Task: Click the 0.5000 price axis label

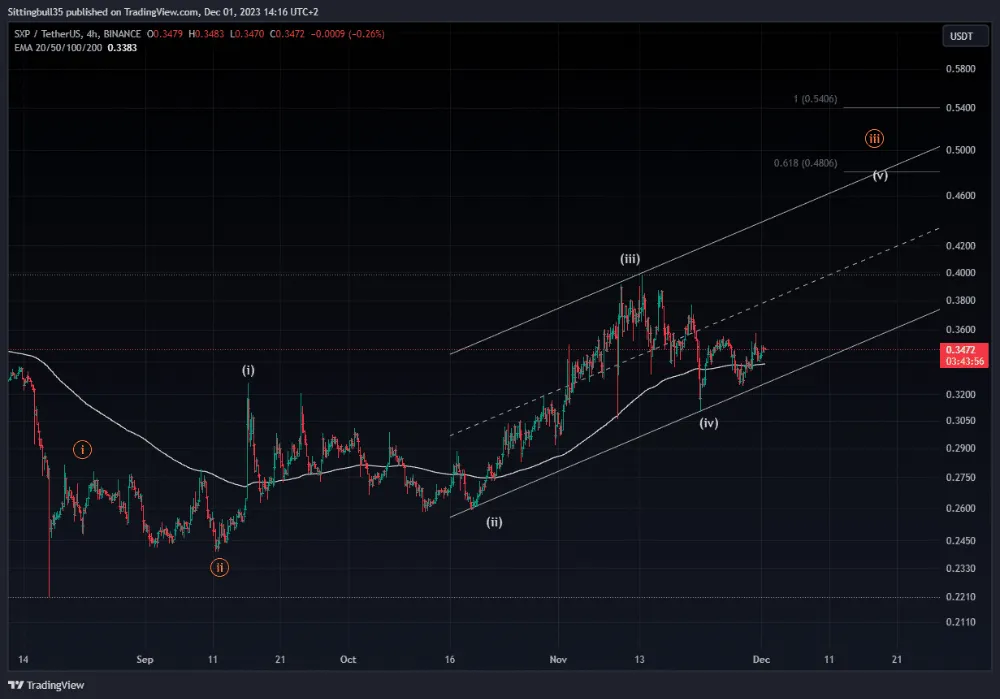Action: 960,150
